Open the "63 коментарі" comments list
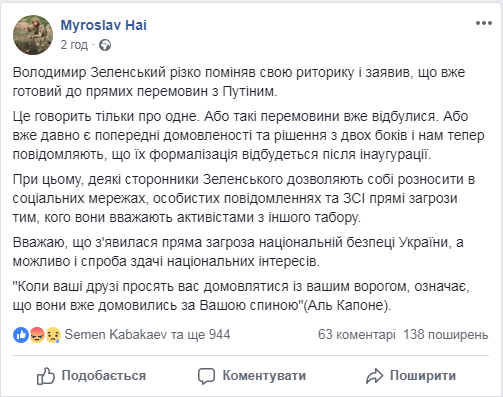The height and width of the screenshot is (397, 503). click(x=357, y=334)
